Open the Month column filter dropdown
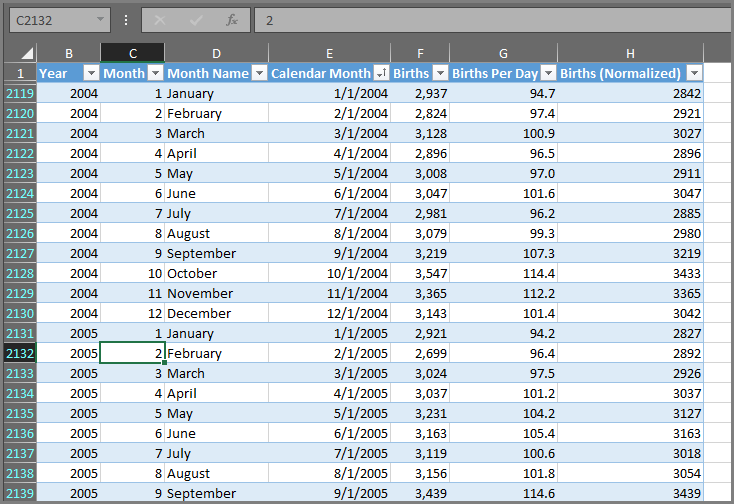 click(x=155, y=73)
